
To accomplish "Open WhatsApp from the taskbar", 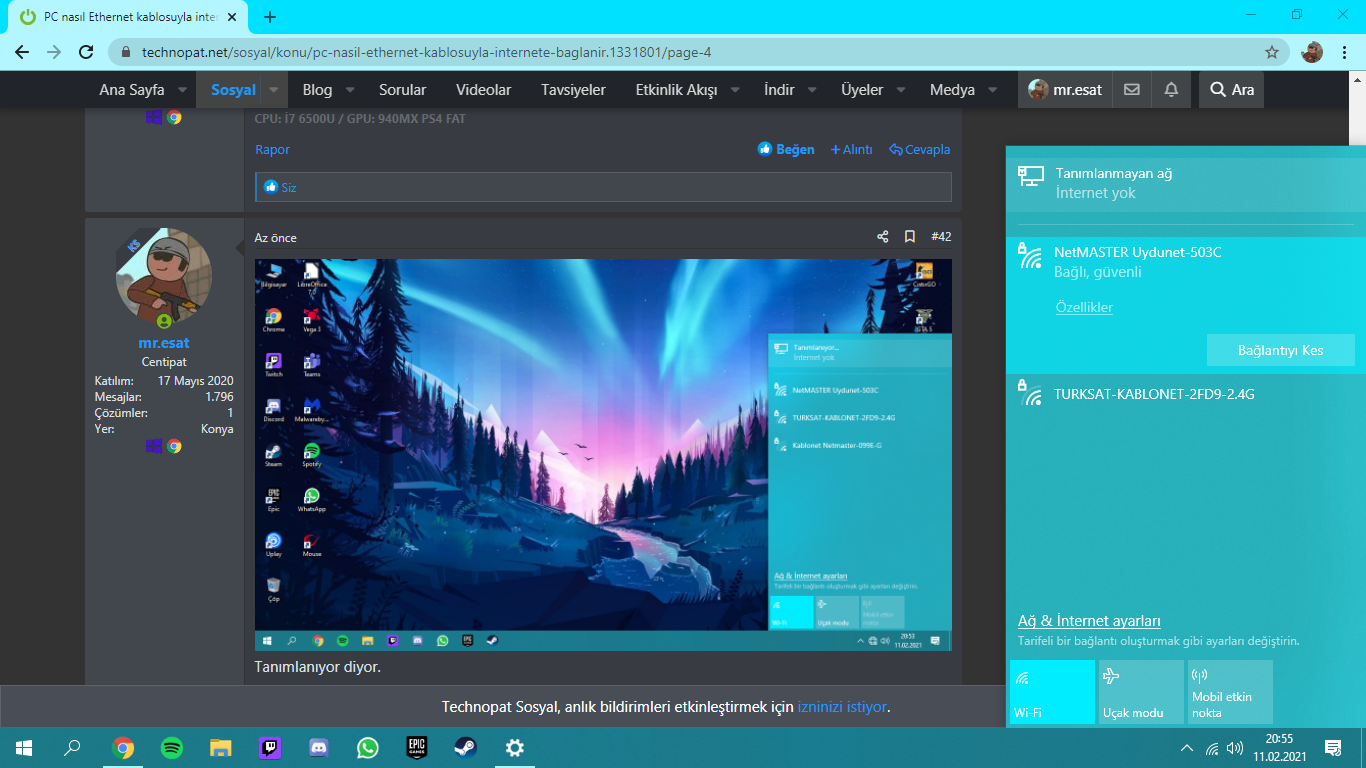I will [x=368, y=747].
